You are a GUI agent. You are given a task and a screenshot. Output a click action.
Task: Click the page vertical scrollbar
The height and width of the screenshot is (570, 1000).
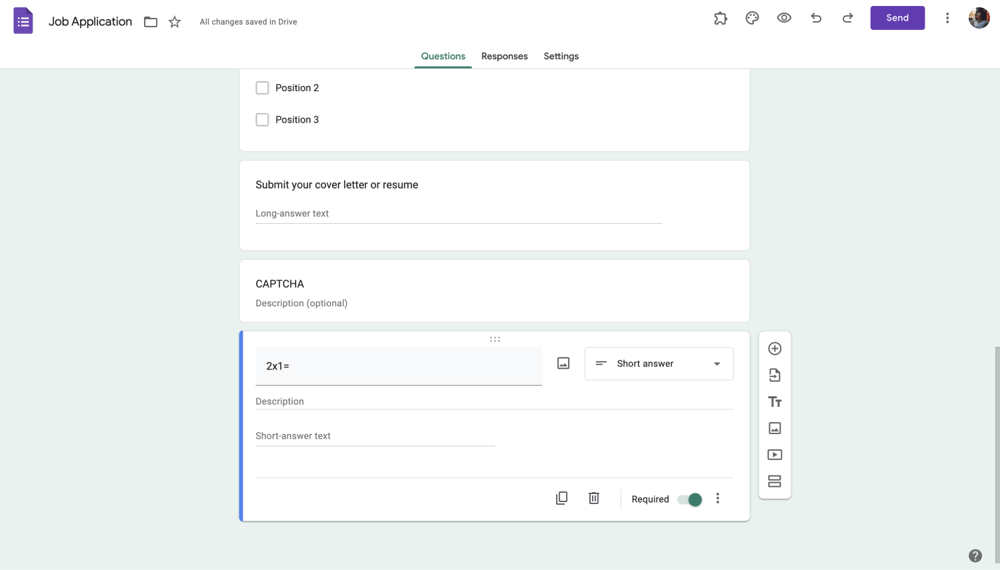(996, 453)
